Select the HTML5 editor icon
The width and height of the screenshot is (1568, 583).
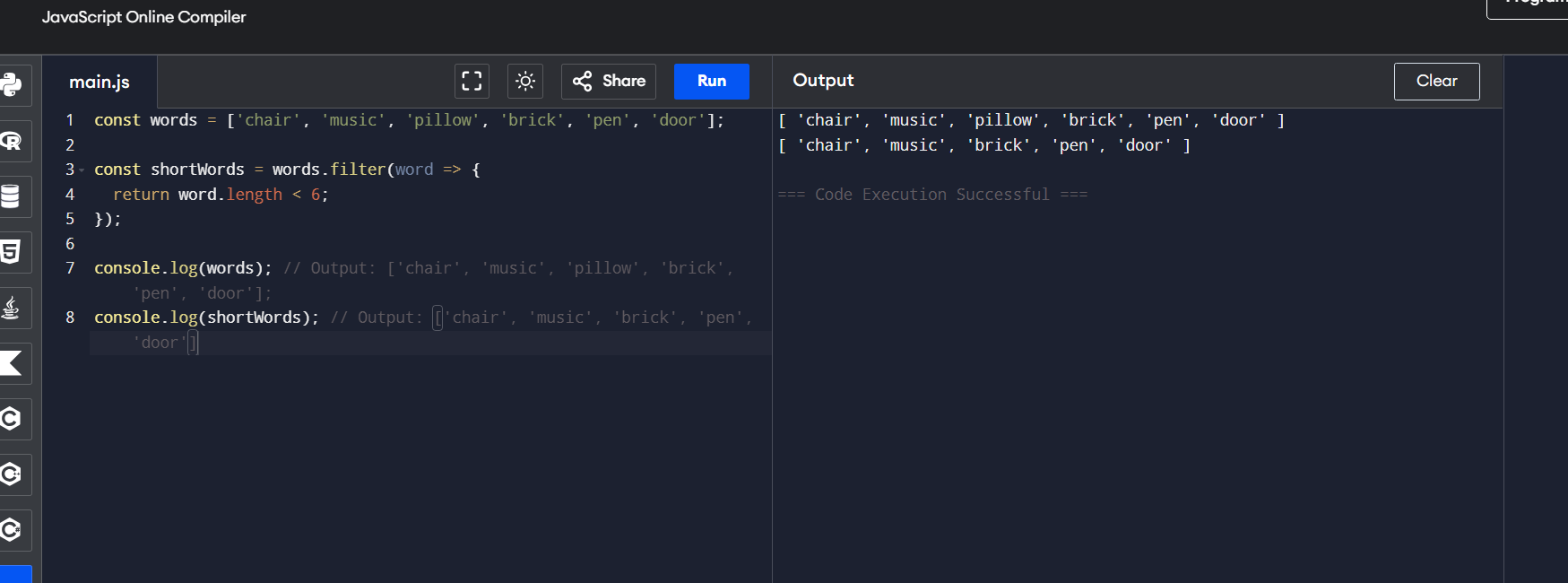click(x=12, y=252)
